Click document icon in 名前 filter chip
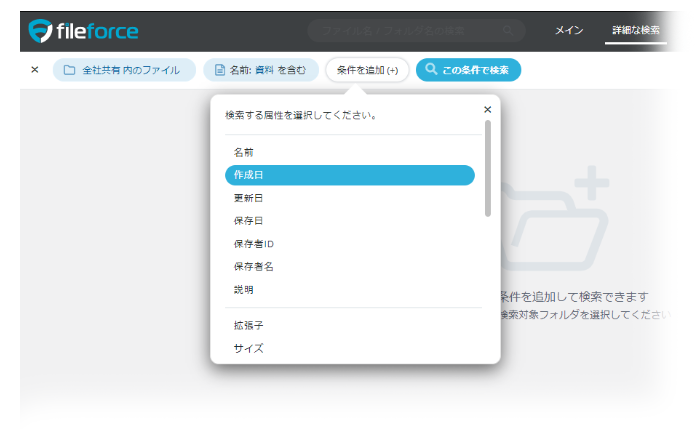The width and height of the screenshot is (695, 441). [219, 70]
